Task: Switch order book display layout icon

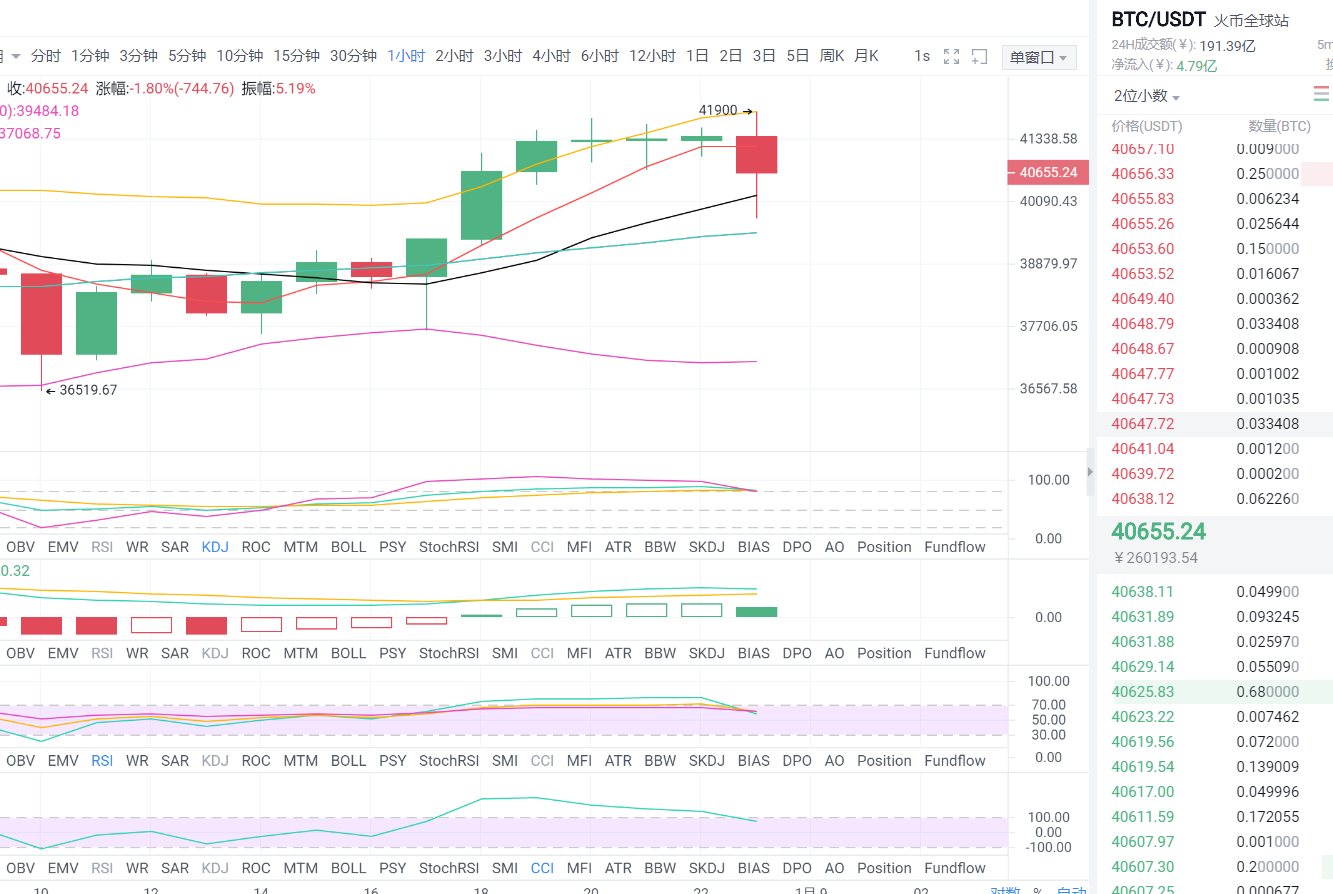Action: click(x=1321, y=95)
